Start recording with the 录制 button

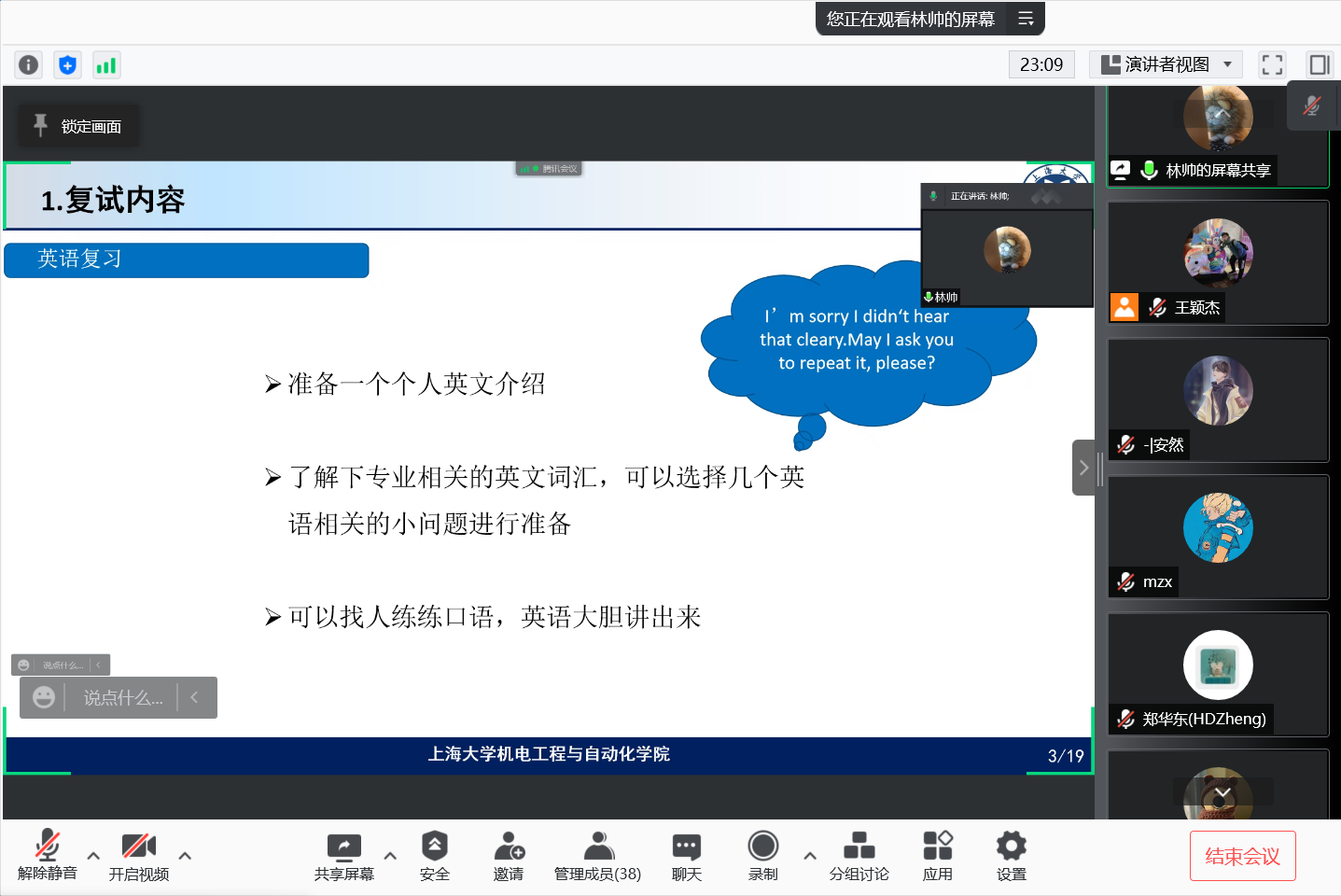tap(762, 855)
